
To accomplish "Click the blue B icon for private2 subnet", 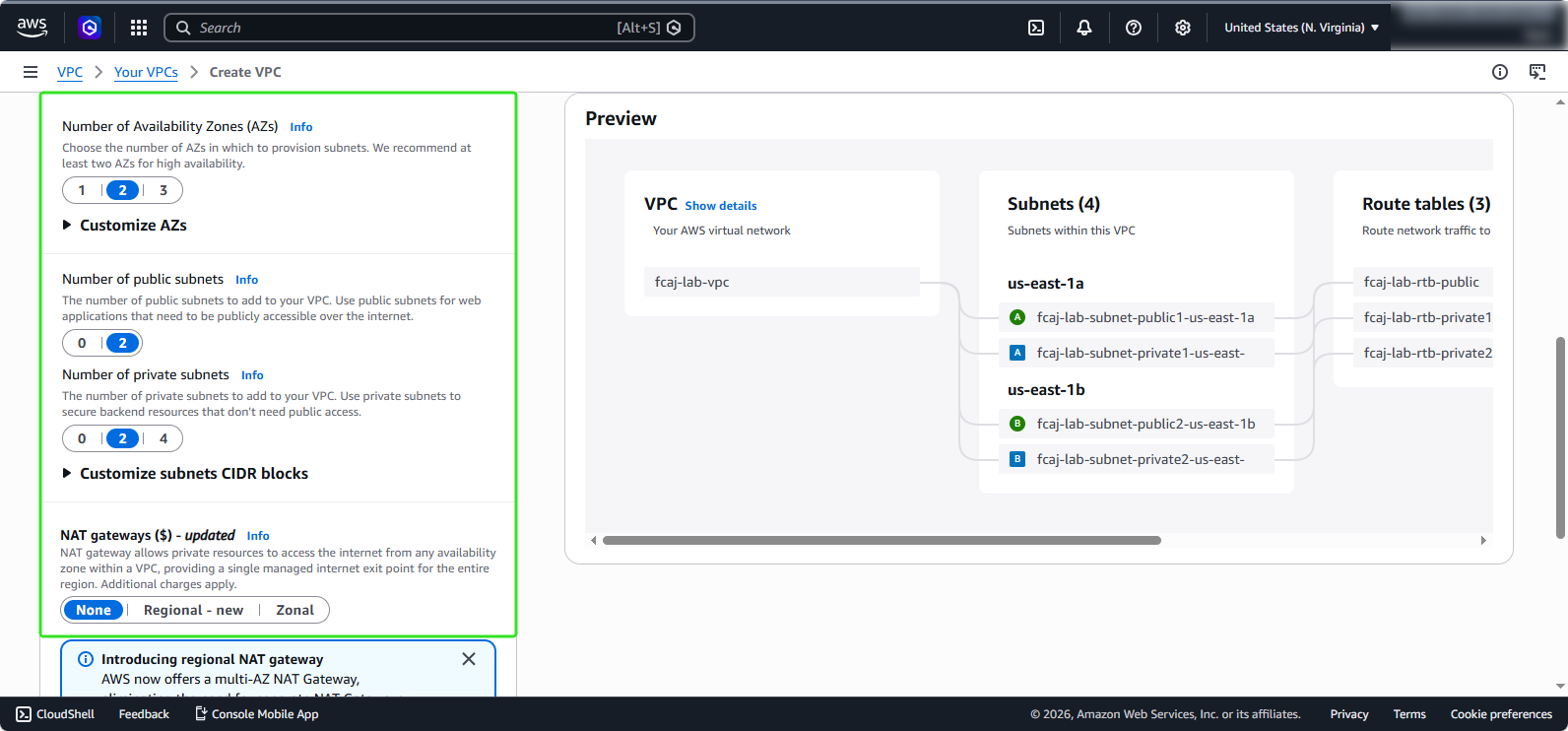I will pos(1017,459).
